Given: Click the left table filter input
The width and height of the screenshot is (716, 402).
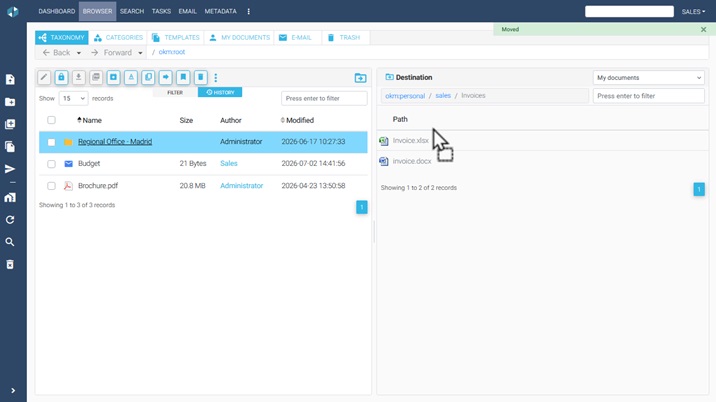Looking at the screenshot, I should coord(324,98).
